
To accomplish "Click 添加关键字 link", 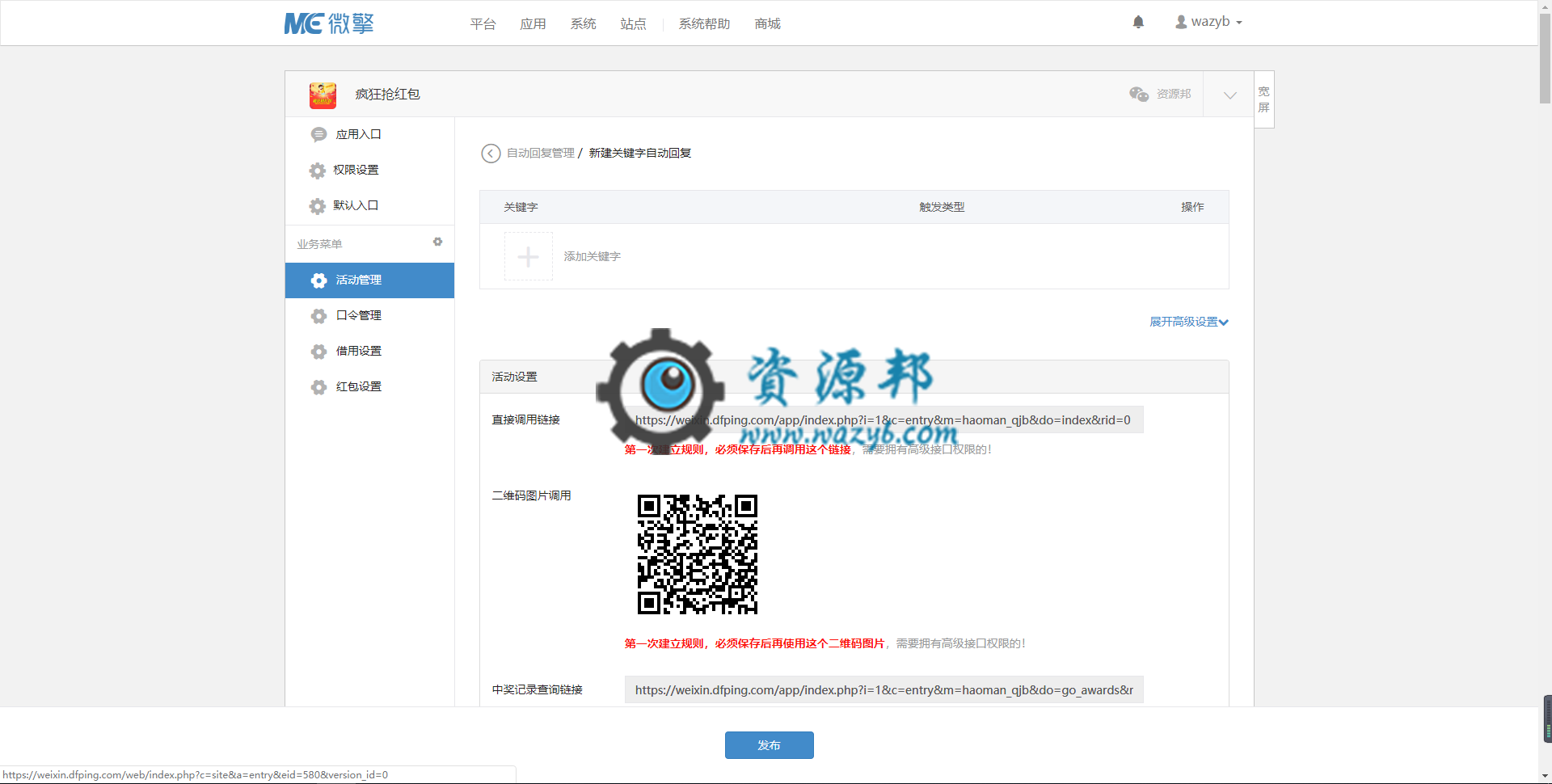I will click(x=593, y=256).
